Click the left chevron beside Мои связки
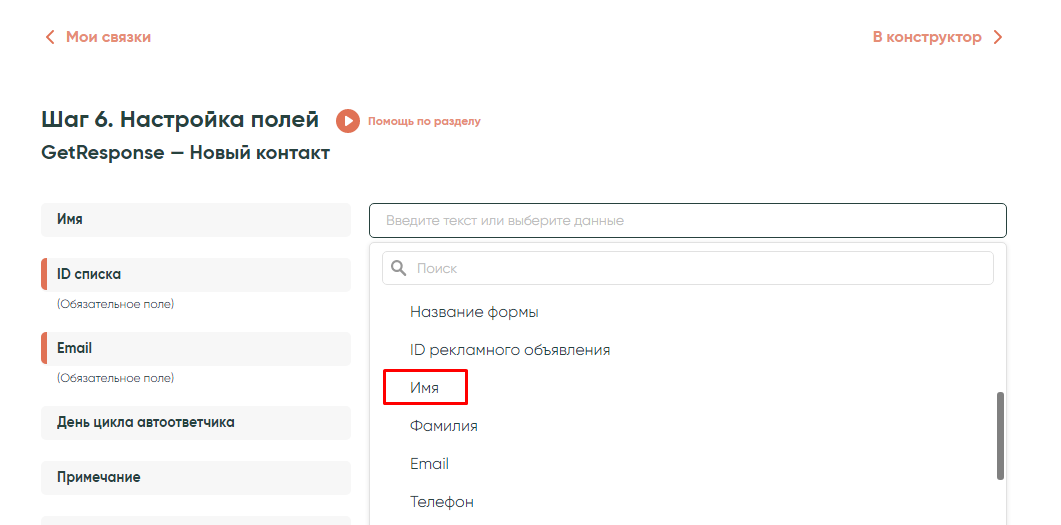The width and height of the screenshot is (1061, 525). (50, 37)
